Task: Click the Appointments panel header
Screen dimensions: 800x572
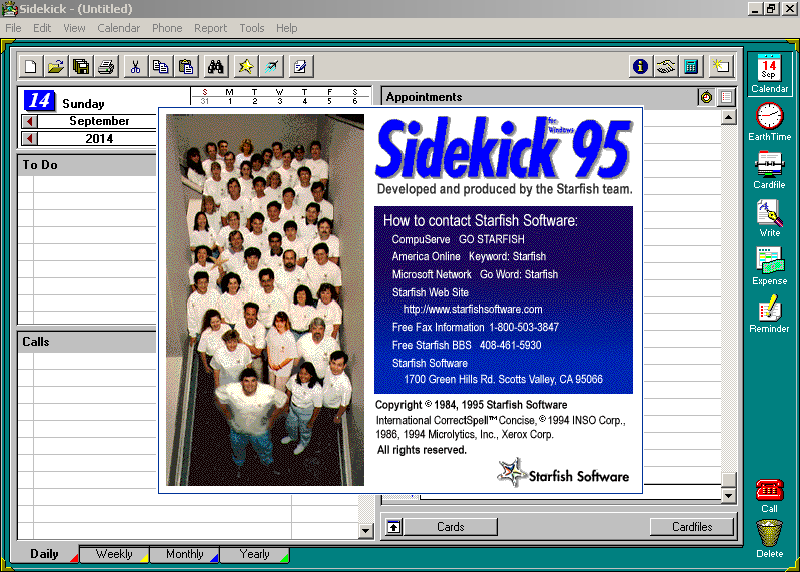Action: 539,97
